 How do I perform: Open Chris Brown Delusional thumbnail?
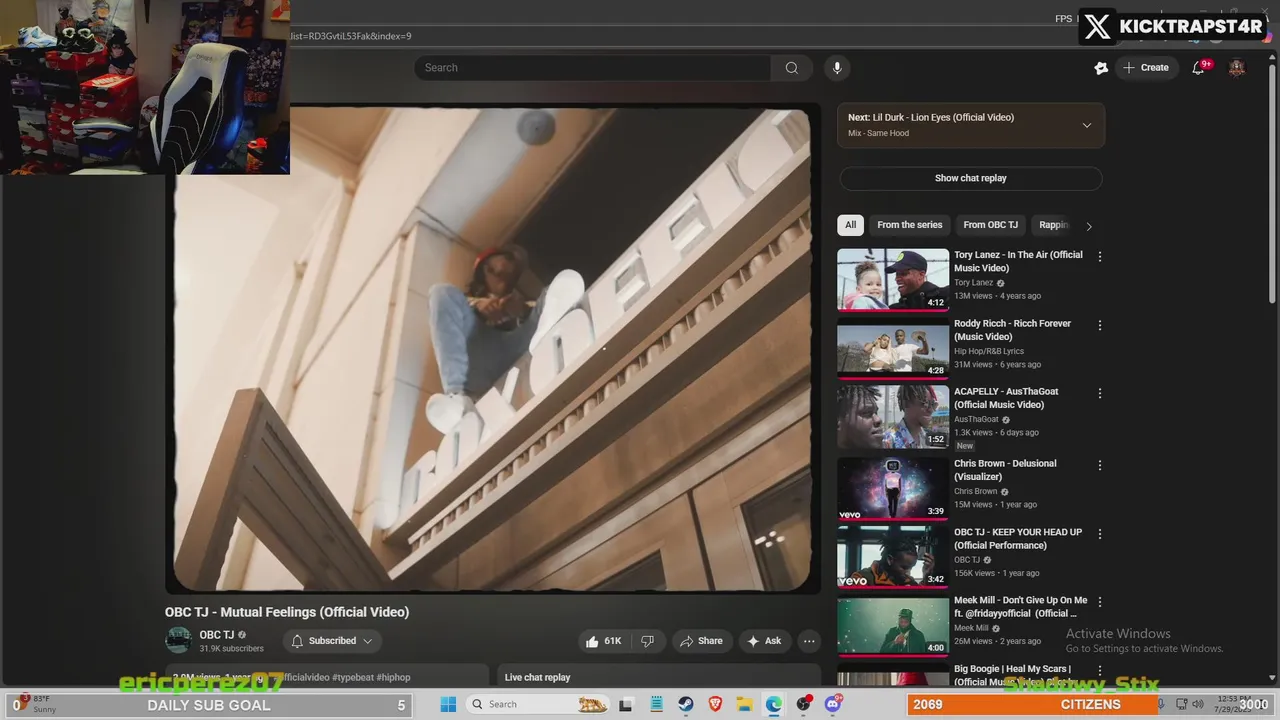tap(893, 489)
